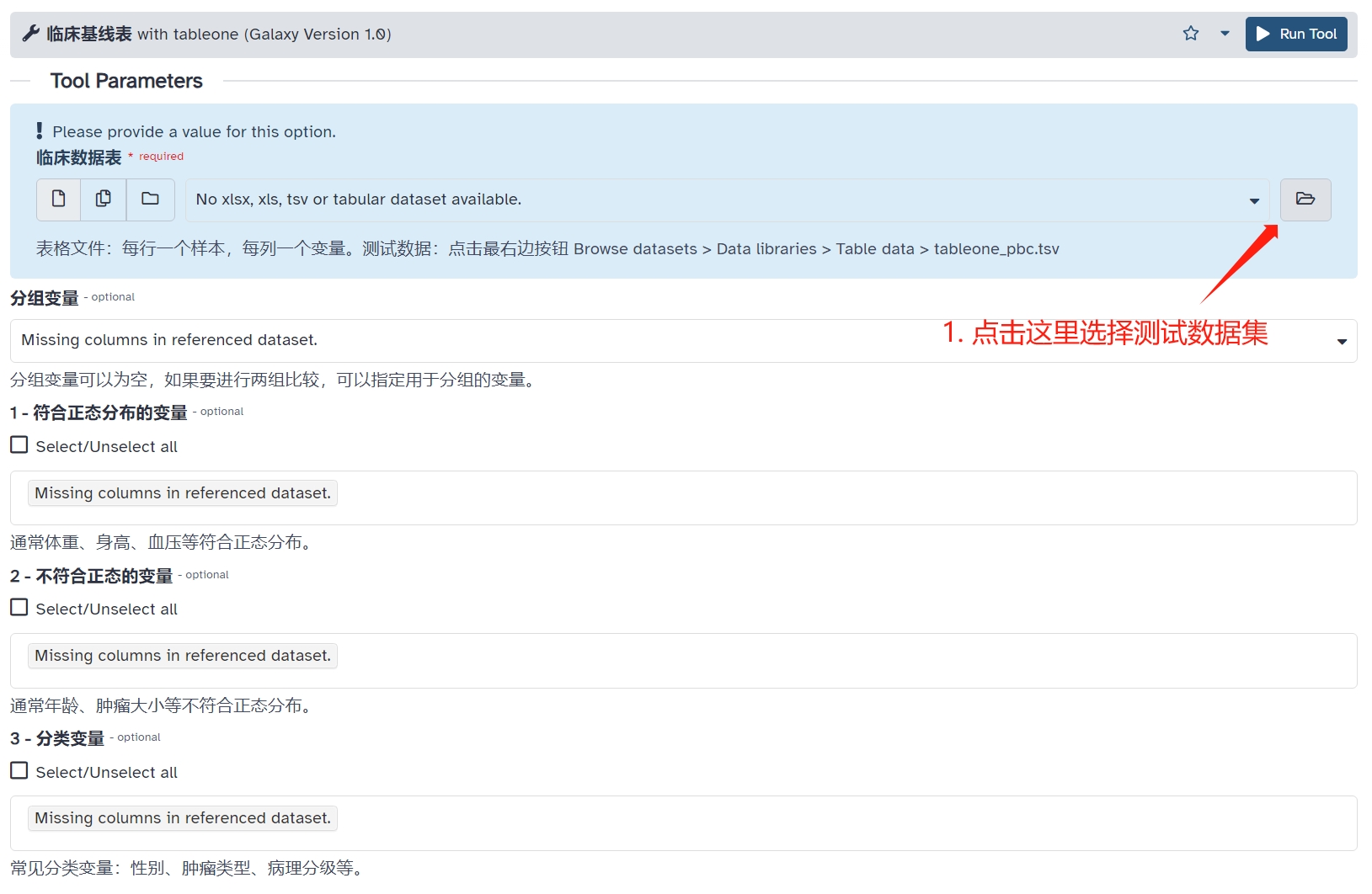Click Missing columns tag under 符合正态分布的变量
The image size is (1372, 894).
[183, 493]
